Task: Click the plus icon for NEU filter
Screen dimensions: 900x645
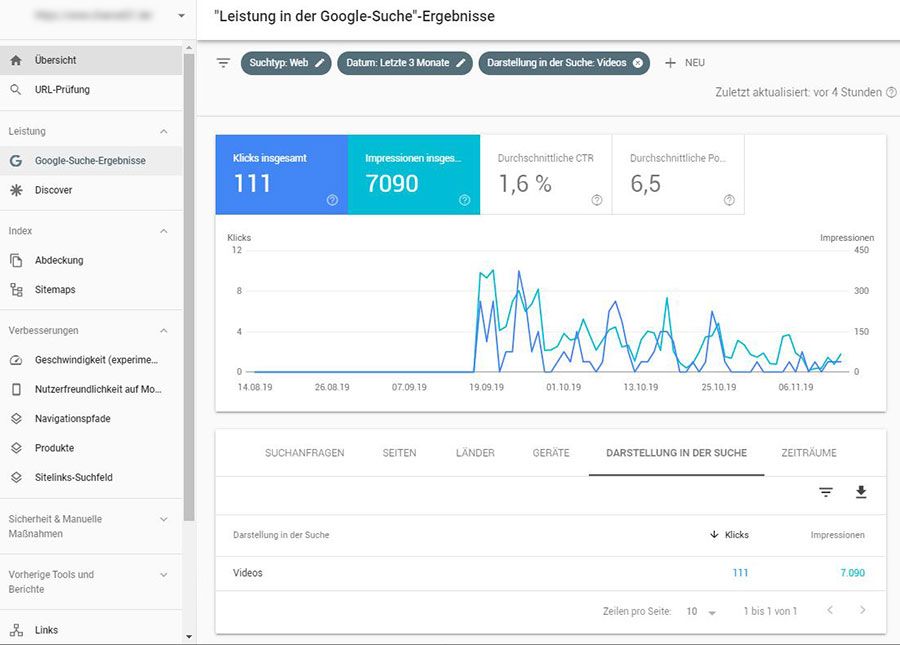Action: [x=670, y=63]
